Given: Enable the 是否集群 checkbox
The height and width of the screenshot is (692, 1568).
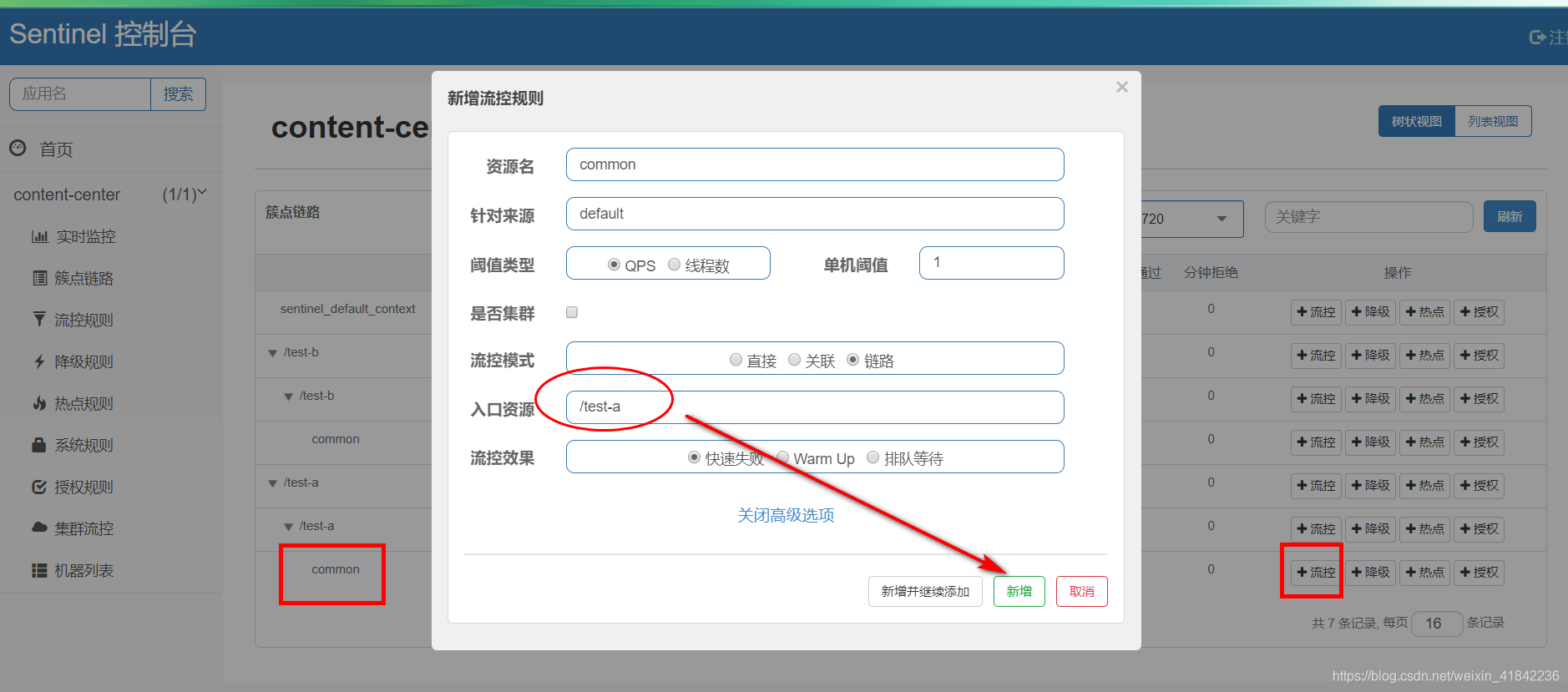Looking at the screenshot, I should coord(572,312).
